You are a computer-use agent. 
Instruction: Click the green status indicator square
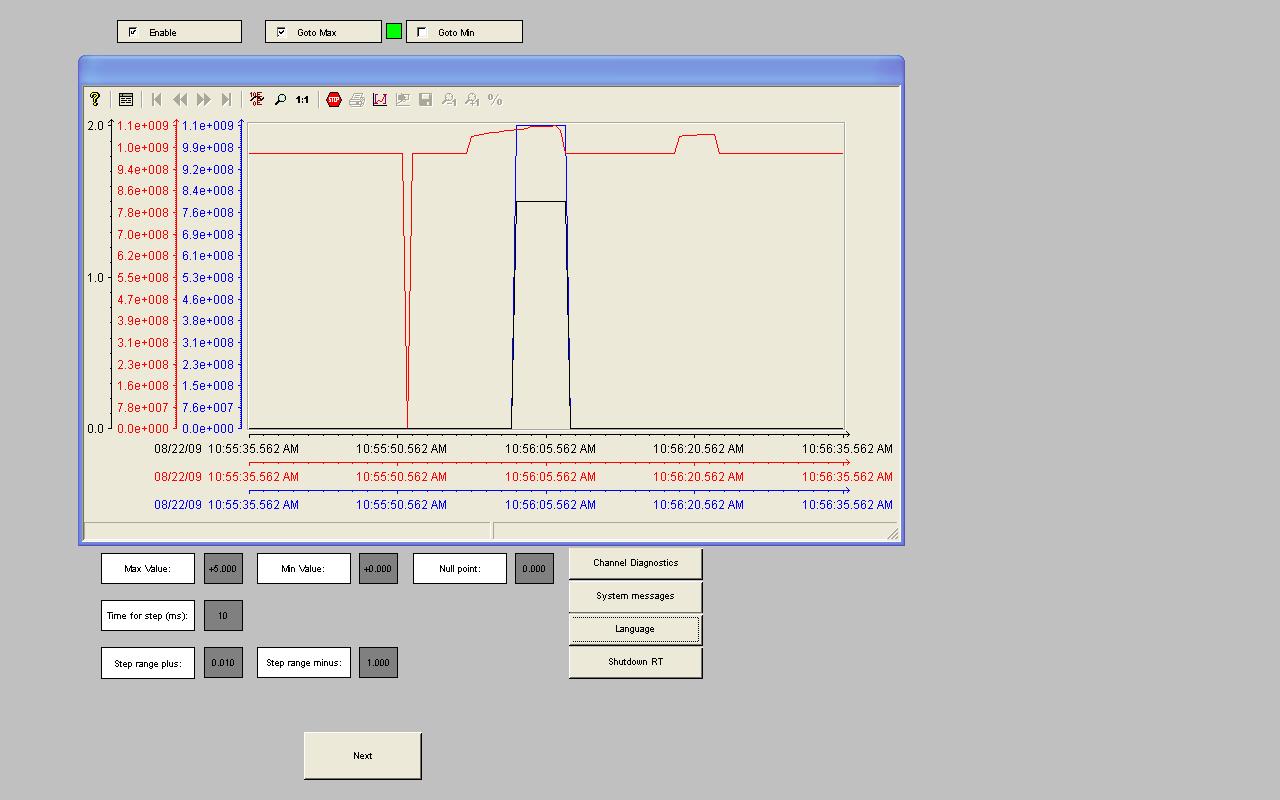click(x=394, y=32)
